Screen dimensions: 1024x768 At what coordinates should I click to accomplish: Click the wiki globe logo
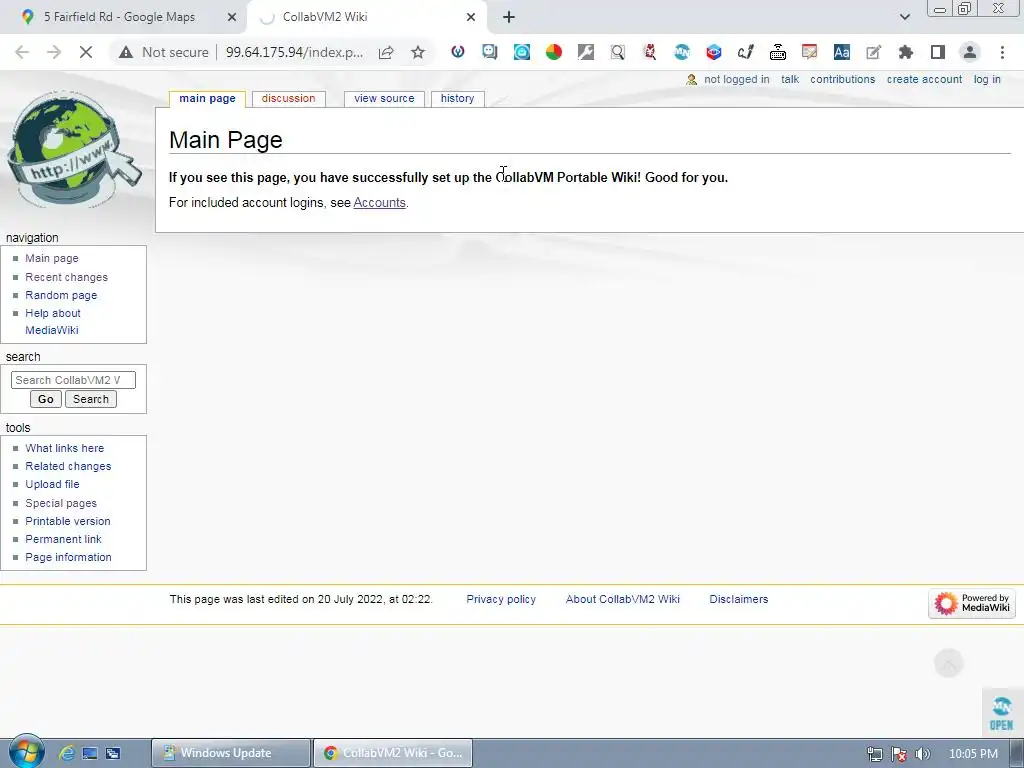coord(73,150)
